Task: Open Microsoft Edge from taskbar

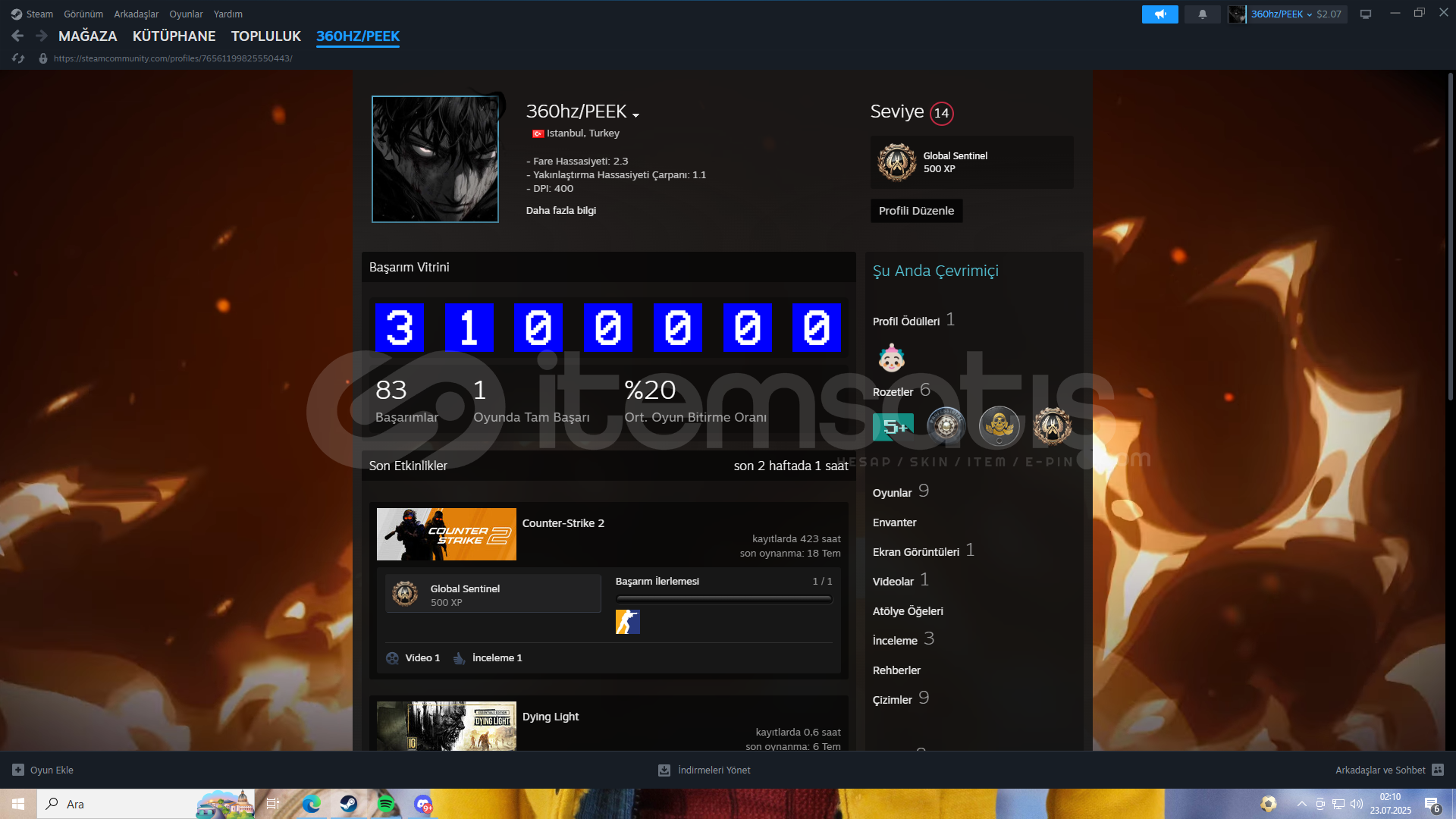Action: tap(312, 804)
